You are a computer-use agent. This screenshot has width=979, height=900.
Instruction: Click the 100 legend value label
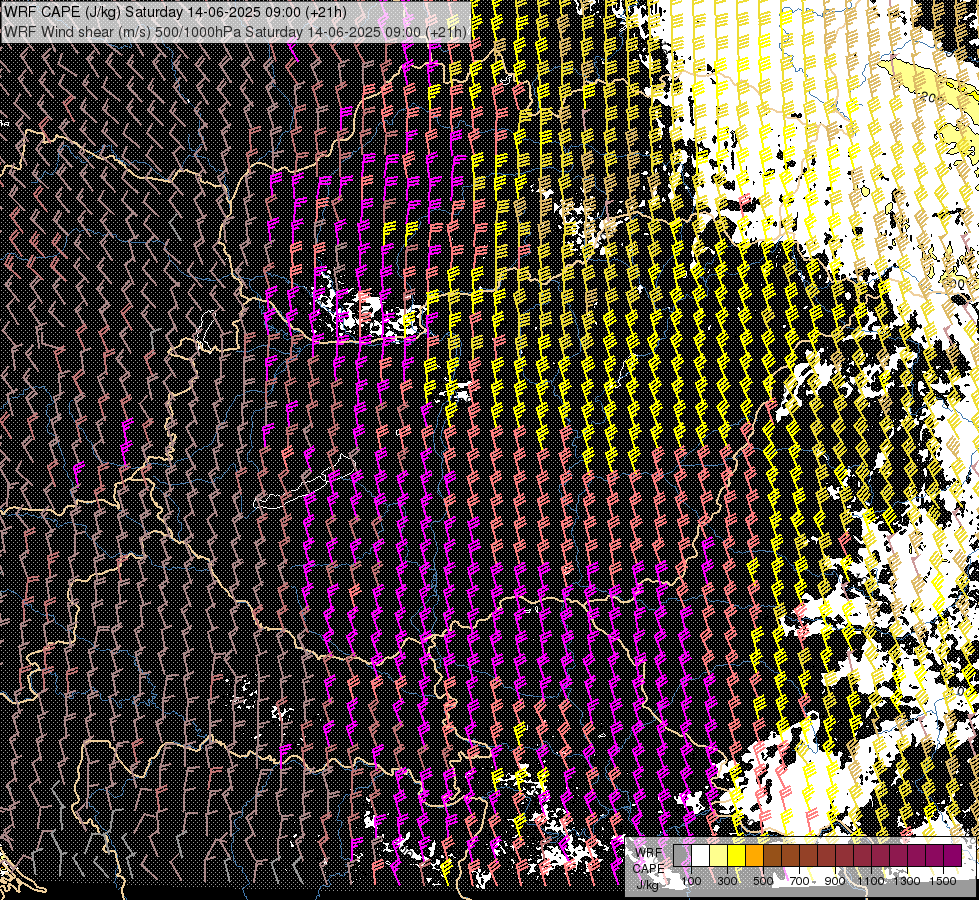[691, 881]
